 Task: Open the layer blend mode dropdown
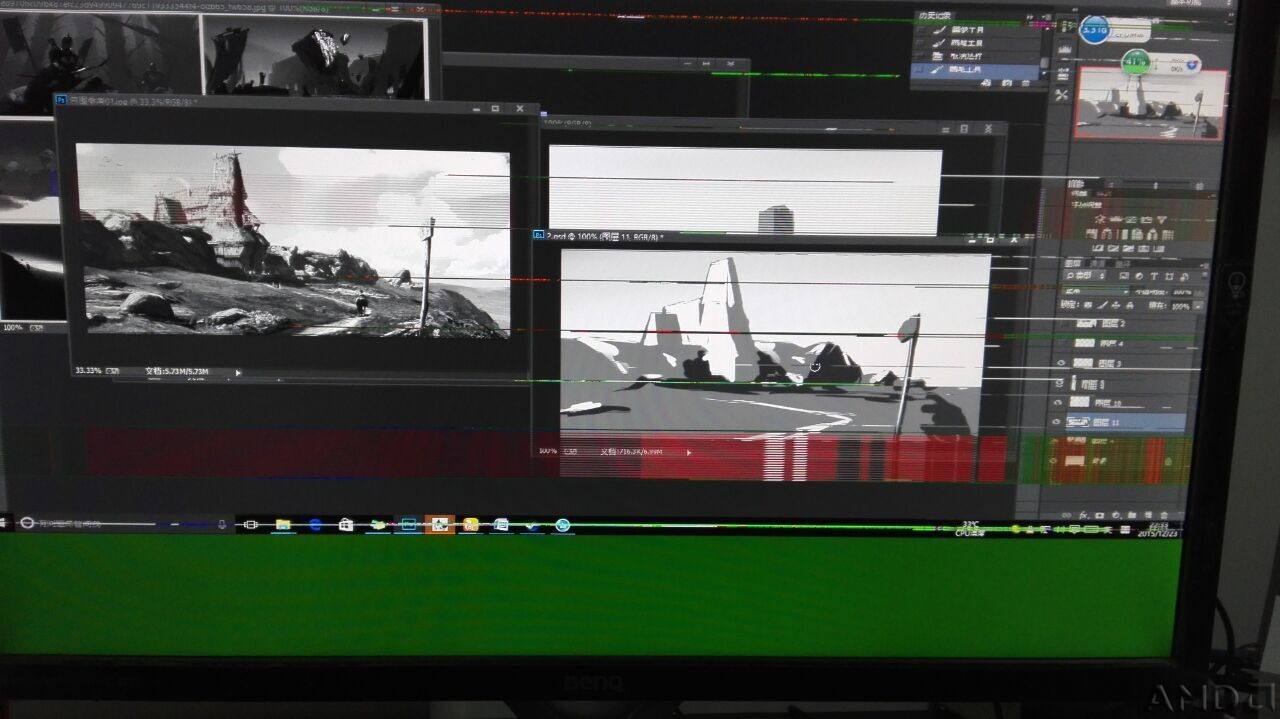click(x=1097, y=292)
